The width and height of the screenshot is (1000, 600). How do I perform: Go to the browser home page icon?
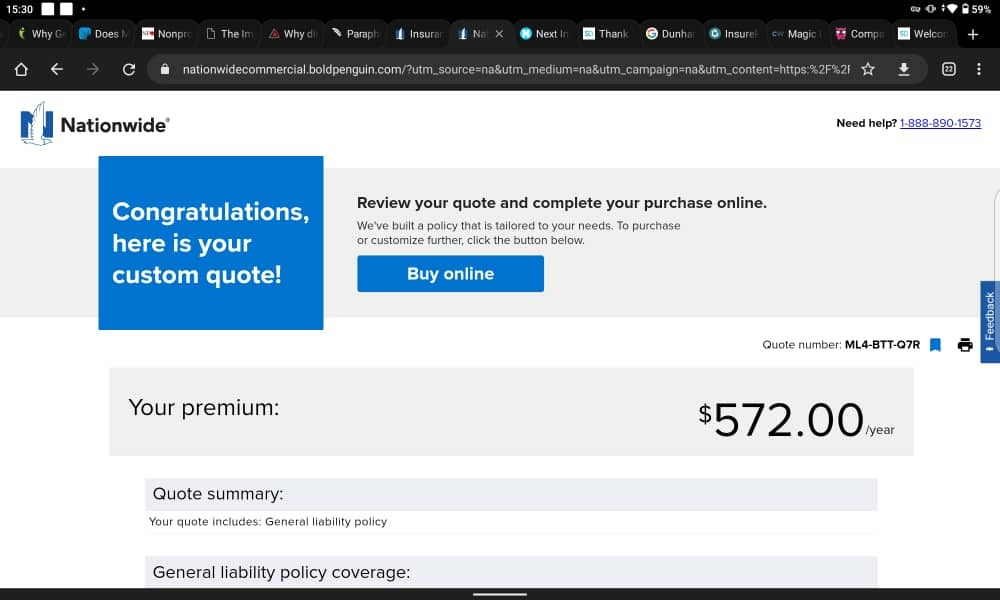coord(21,69)
